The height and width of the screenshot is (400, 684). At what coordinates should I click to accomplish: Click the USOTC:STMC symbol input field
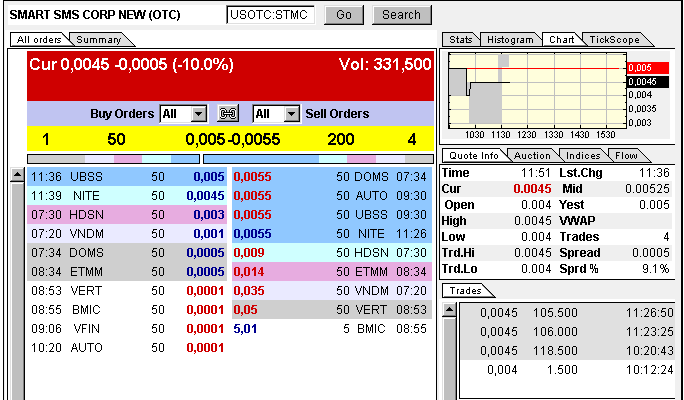pos(270,15)
